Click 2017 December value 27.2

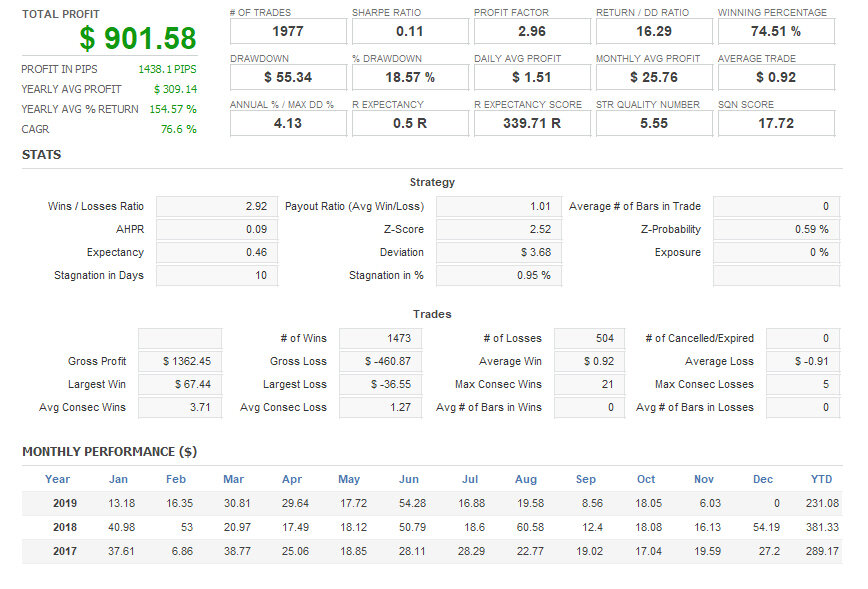769,551
